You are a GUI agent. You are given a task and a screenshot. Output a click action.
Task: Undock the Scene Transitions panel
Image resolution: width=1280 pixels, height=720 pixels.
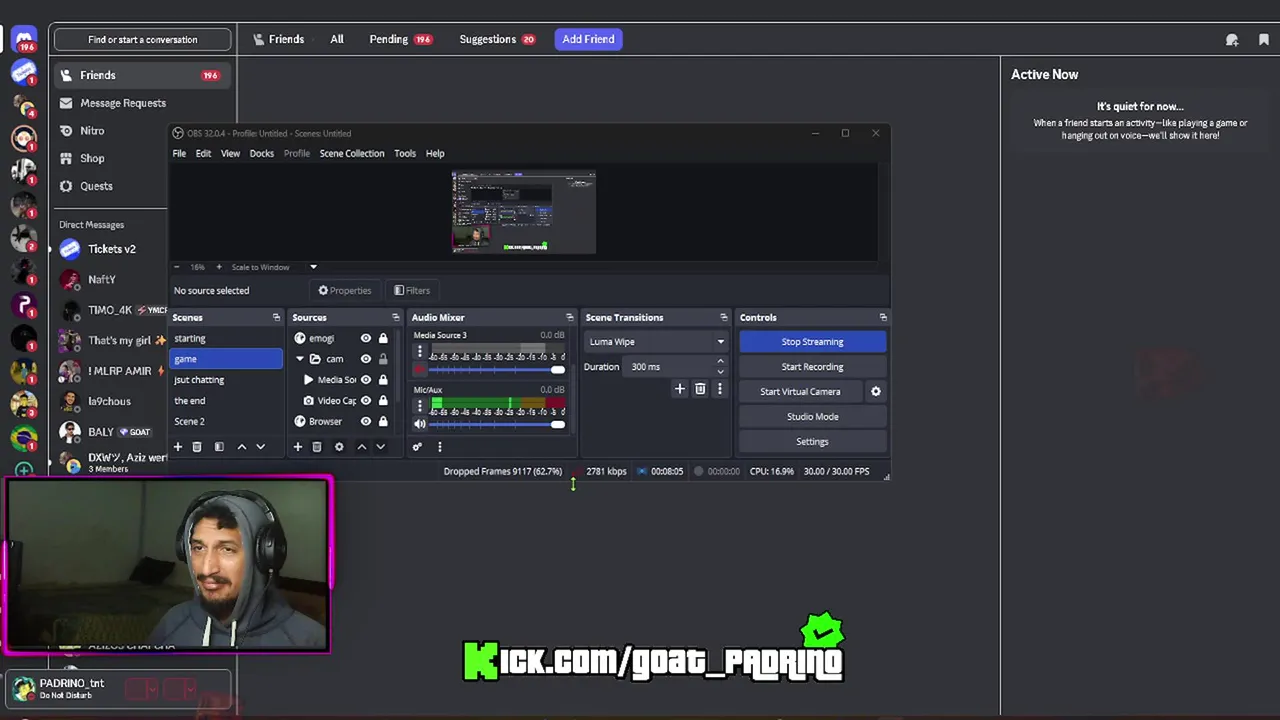(x=723, y=317)
